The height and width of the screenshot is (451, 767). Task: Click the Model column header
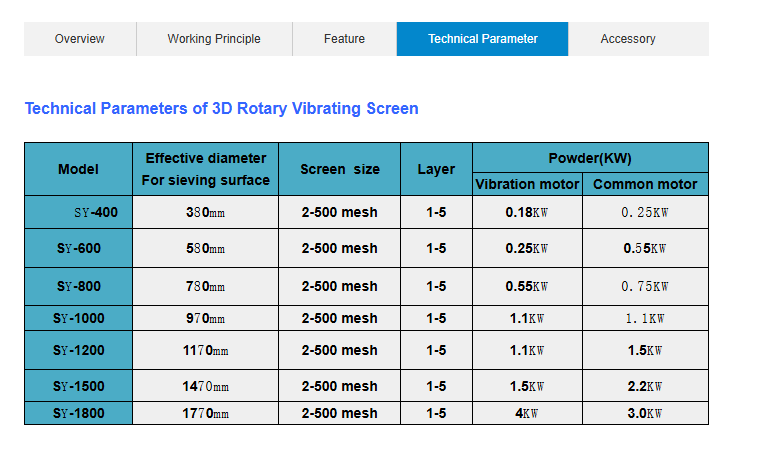[78, 169]
